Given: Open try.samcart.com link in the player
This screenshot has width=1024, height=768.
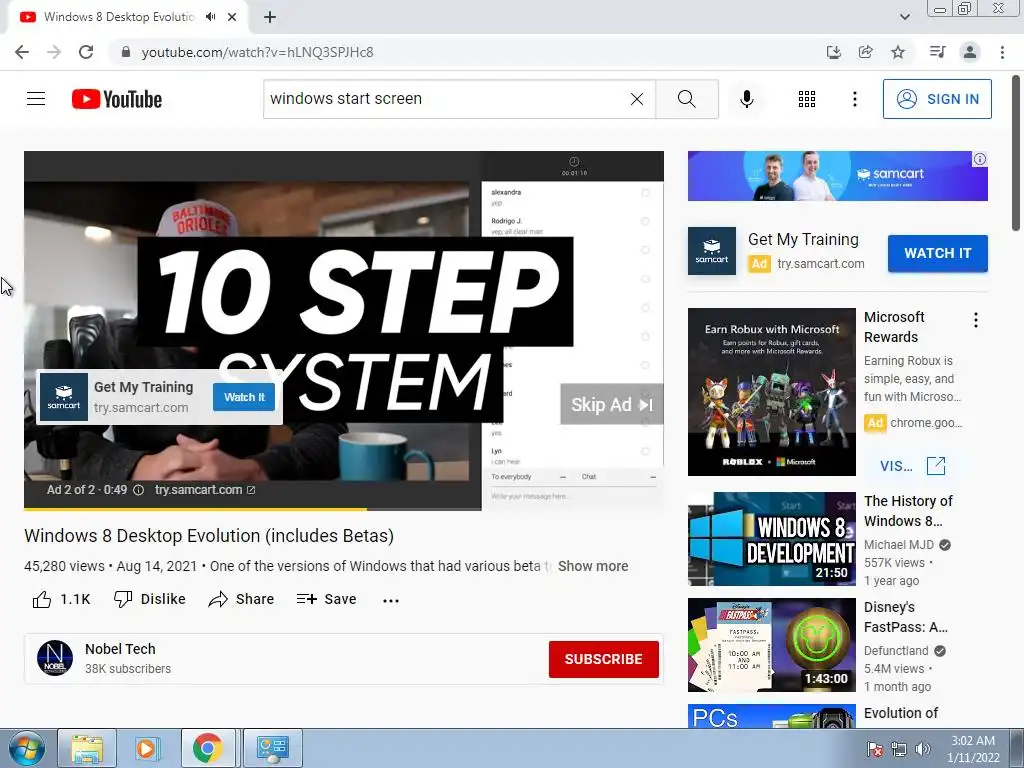Looking at the screenshot, I should [x=204, y=490].
